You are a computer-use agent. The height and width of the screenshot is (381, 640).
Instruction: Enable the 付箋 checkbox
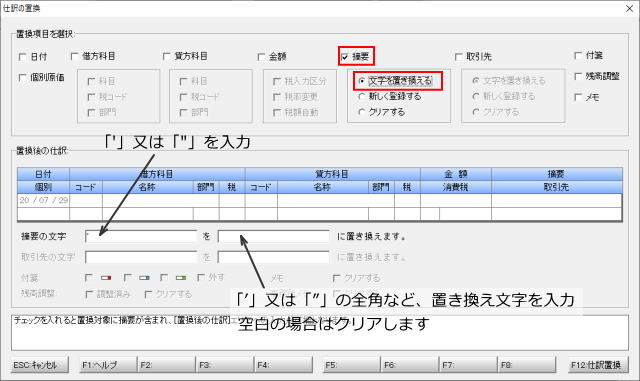pyautogui.click(x=578, y=56)
